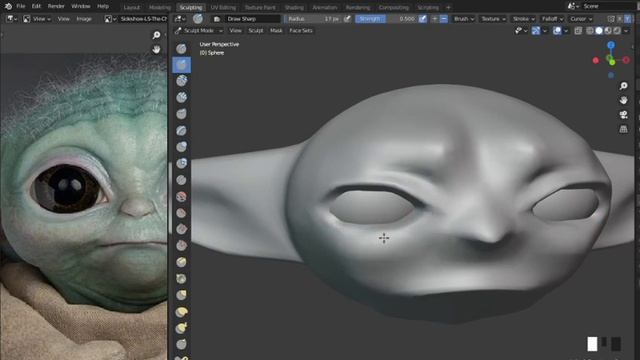Switch to solid viewport shading
Viewport: 640px width, 360px height.
click(x=599, y=31)
